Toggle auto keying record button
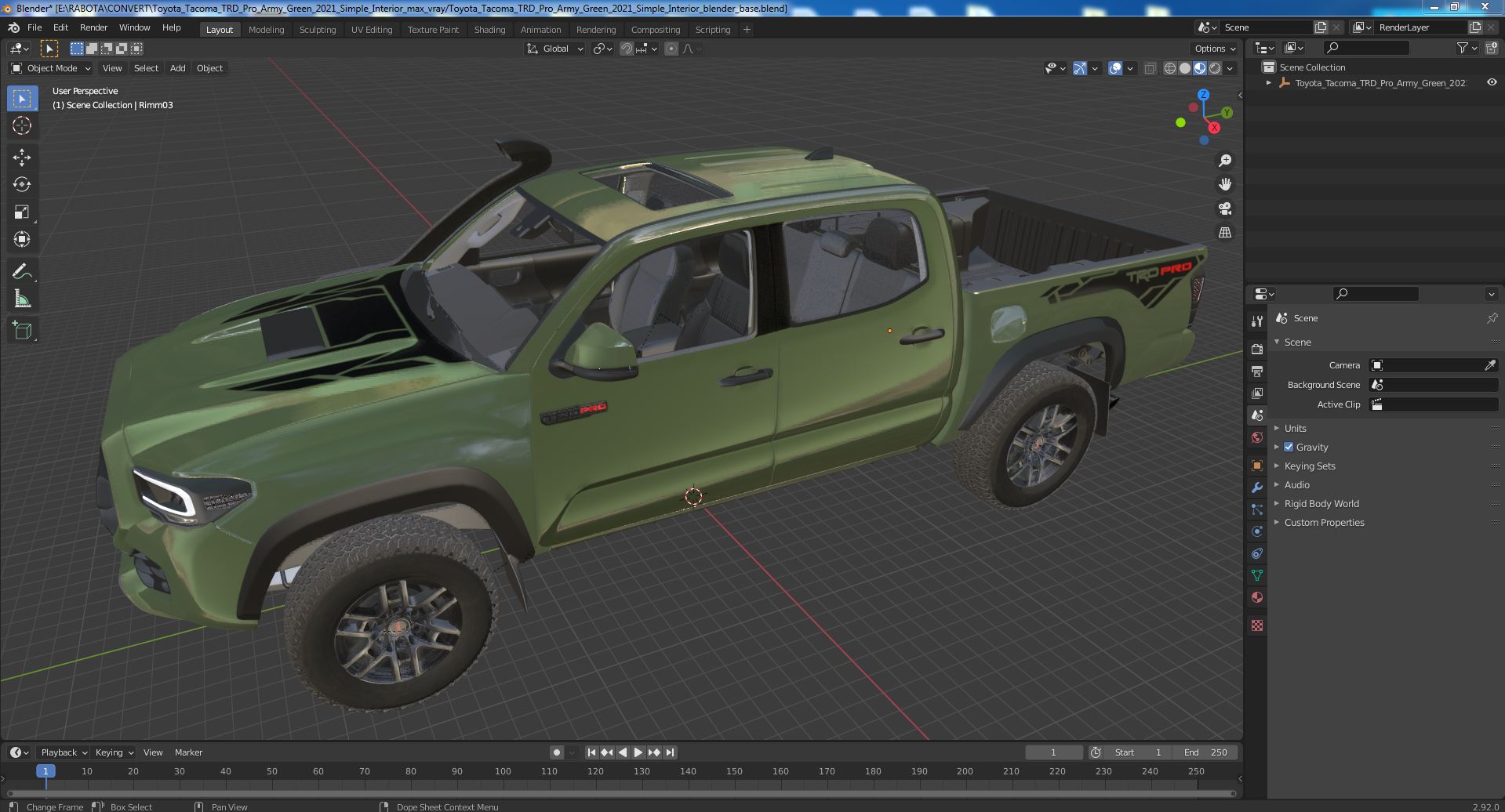The height and width of the screenshot is (812, 1505). pyautogui.click(x=556, y=752)
